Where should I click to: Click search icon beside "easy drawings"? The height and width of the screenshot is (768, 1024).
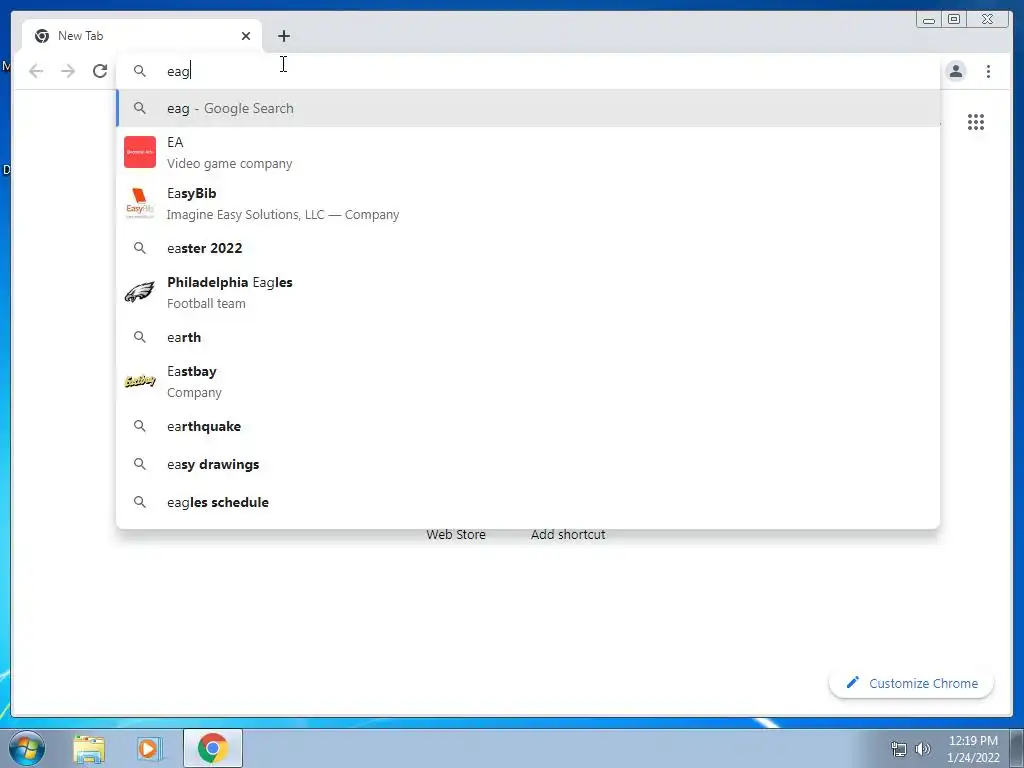[140, 464]
